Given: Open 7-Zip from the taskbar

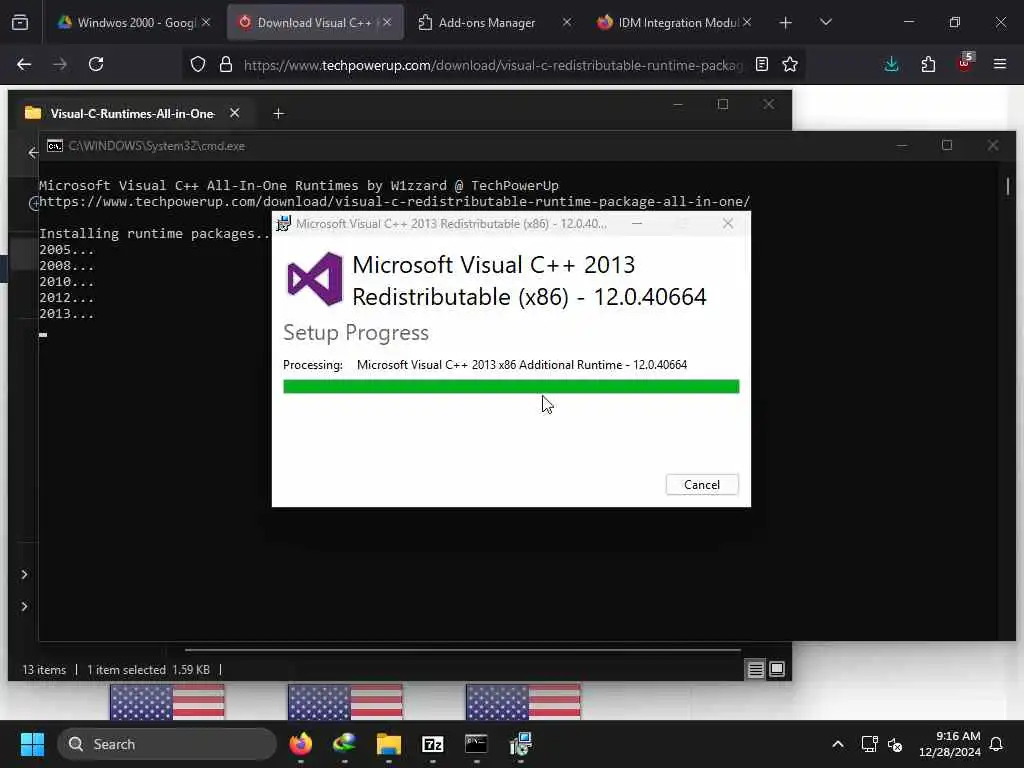Looking at the screenshot, I should click(432, 744).
